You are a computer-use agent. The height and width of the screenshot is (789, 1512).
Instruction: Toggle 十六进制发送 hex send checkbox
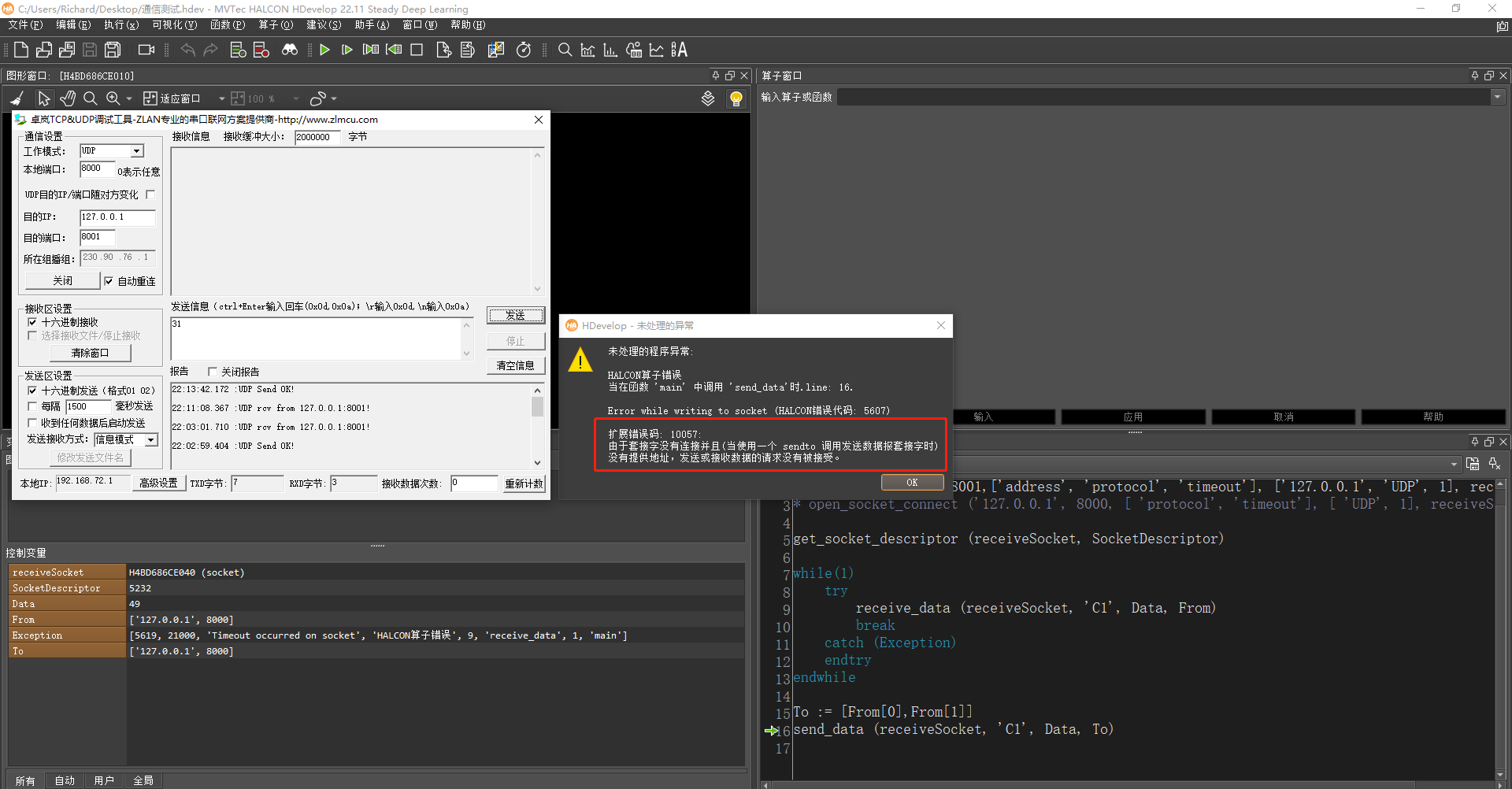32,391
